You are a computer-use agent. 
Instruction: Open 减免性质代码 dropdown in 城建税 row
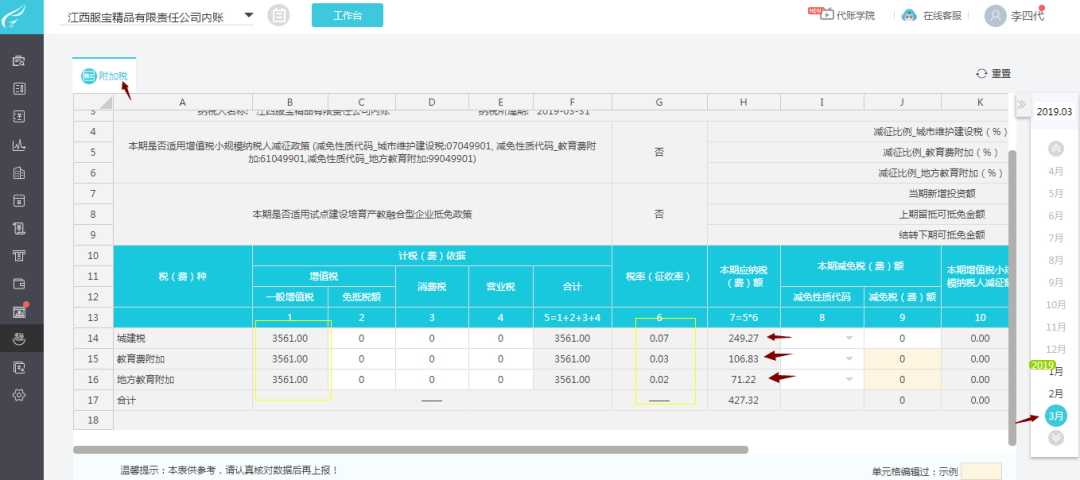(x=849, y=339)
